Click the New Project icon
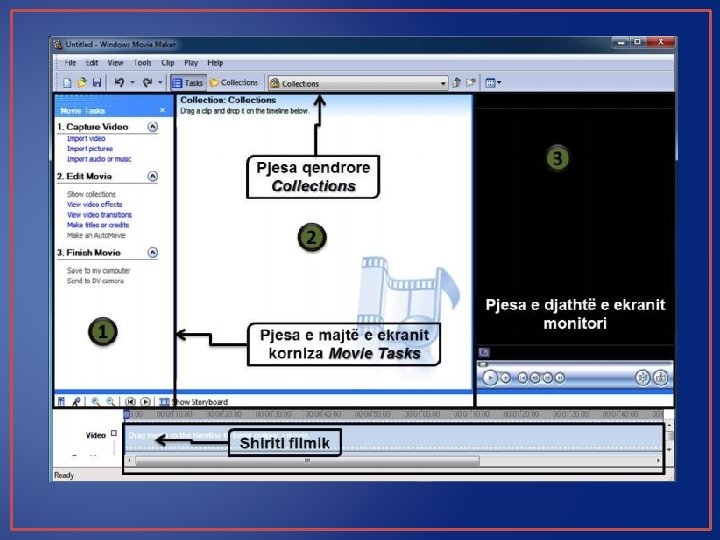Viewport: 720px width, 540px height. [x=67, y=83]
